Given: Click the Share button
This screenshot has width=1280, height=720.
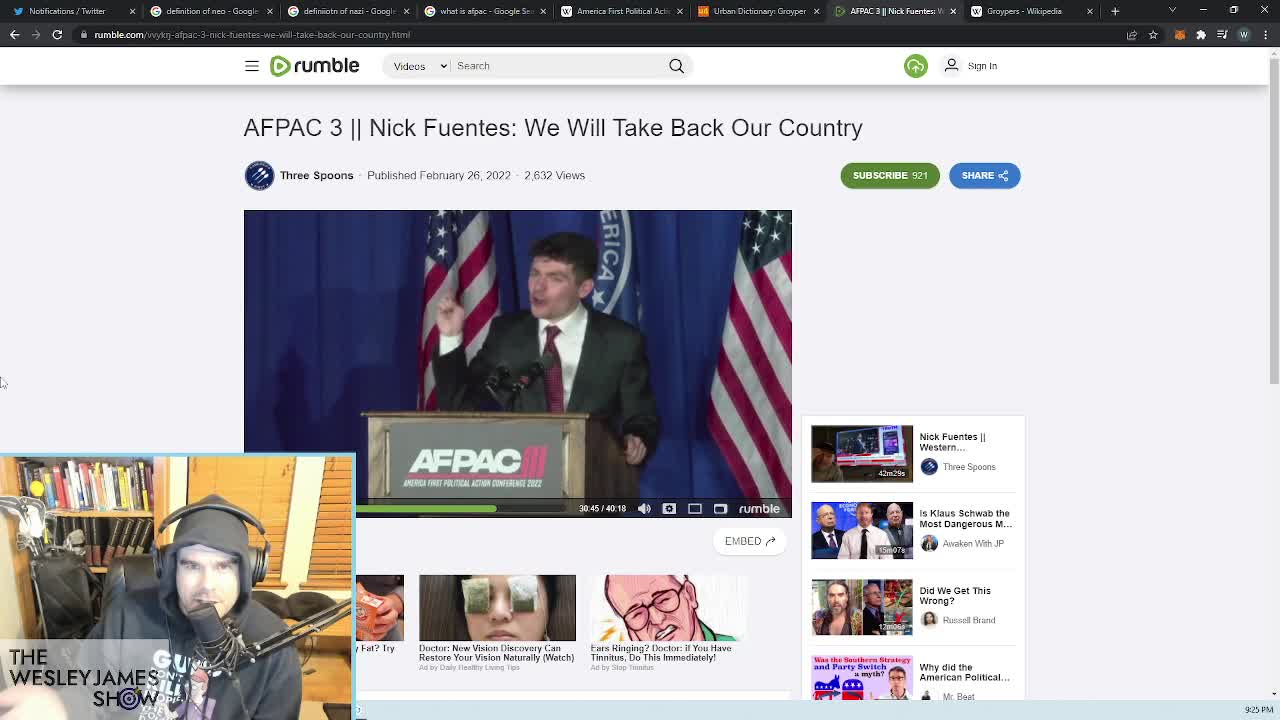Looking at the screenshot, I should pos(984,175).
